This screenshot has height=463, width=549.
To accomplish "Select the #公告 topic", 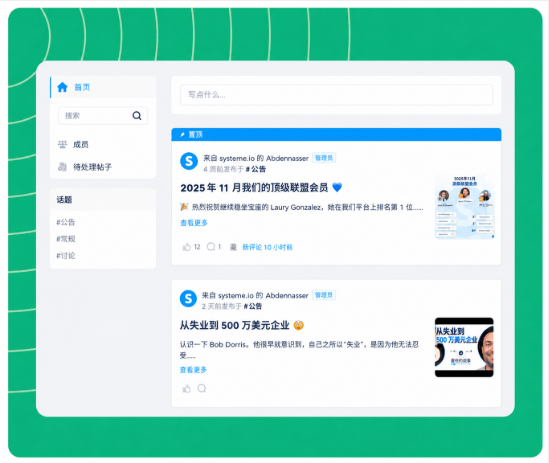I will pos(66,222).
